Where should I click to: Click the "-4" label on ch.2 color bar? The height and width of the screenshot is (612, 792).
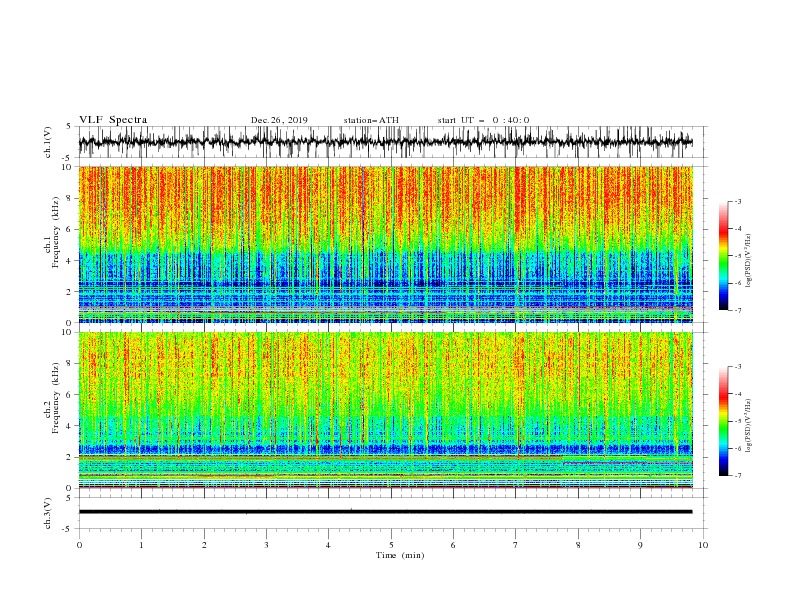click(x=738, y=394)
